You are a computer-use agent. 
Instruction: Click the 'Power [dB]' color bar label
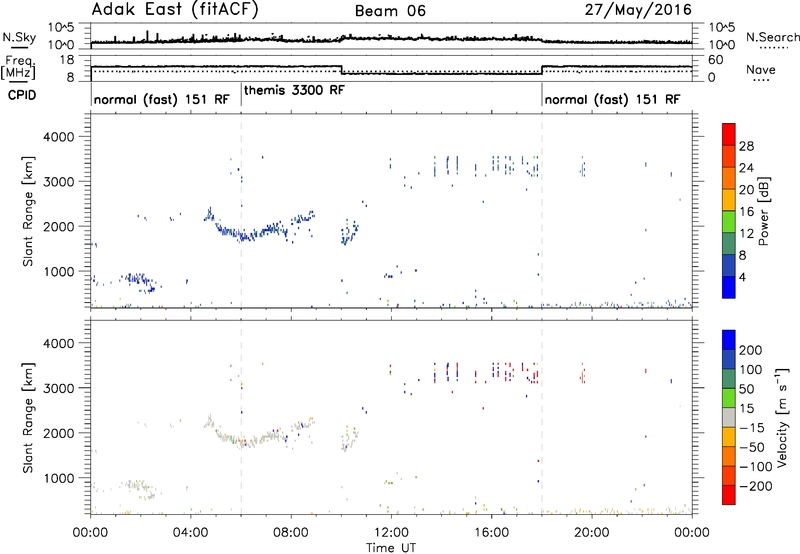coord(763,211)
